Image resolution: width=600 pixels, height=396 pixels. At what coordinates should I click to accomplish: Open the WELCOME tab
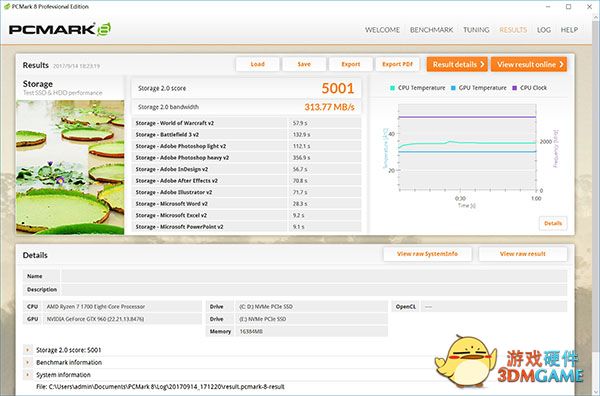coord(382,30)
